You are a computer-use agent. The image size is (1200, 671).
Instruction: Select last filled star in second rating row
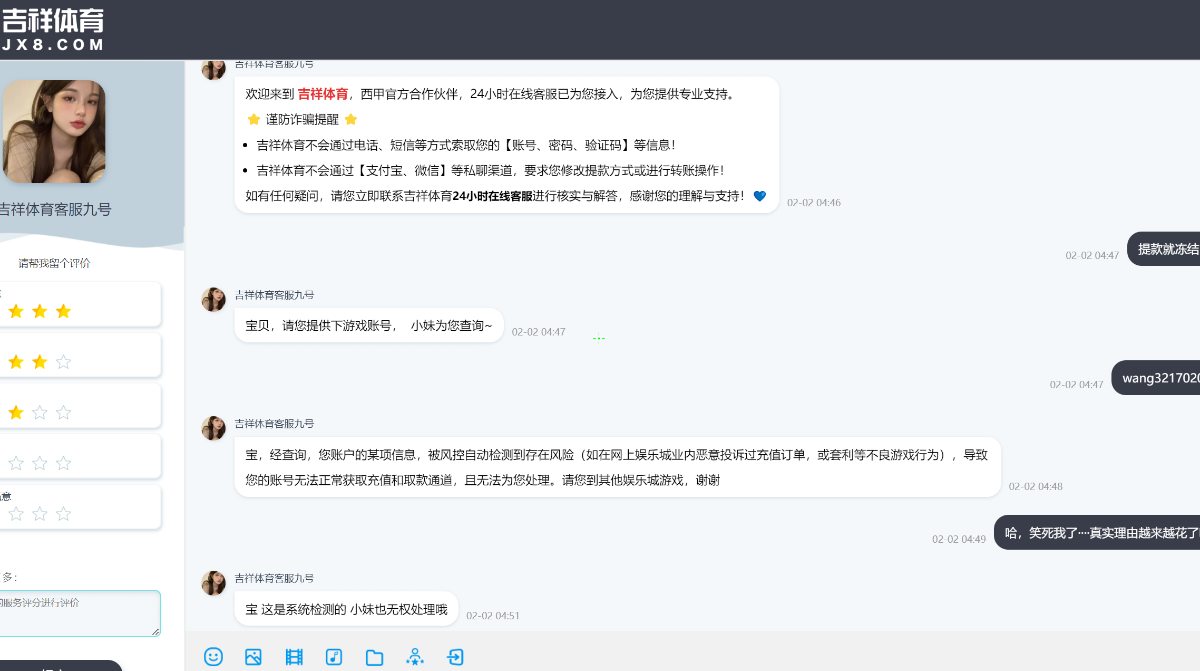pyautogui.click(x=39, y=362)
